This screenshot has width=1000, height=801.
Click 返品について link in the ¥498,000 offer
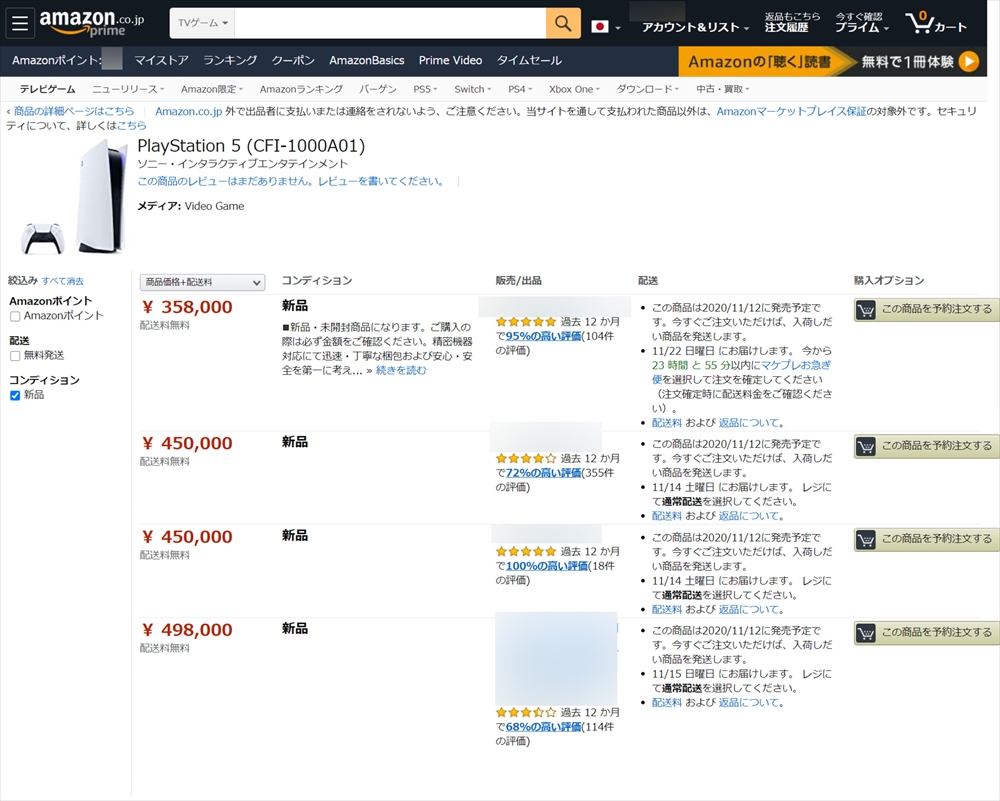(x=749, y=702)
